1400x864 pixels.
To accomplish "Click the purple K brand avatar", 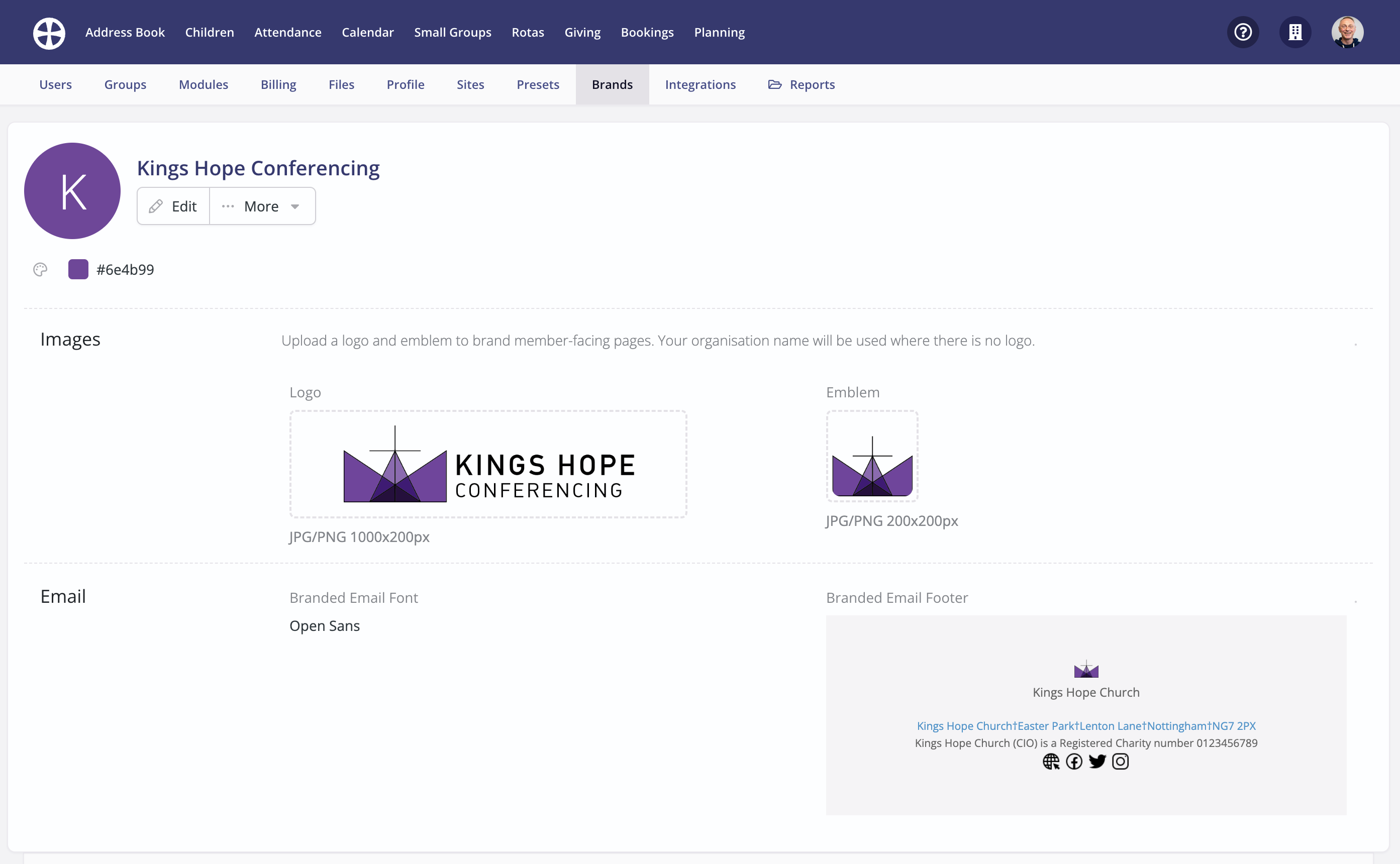I will 72,191.
